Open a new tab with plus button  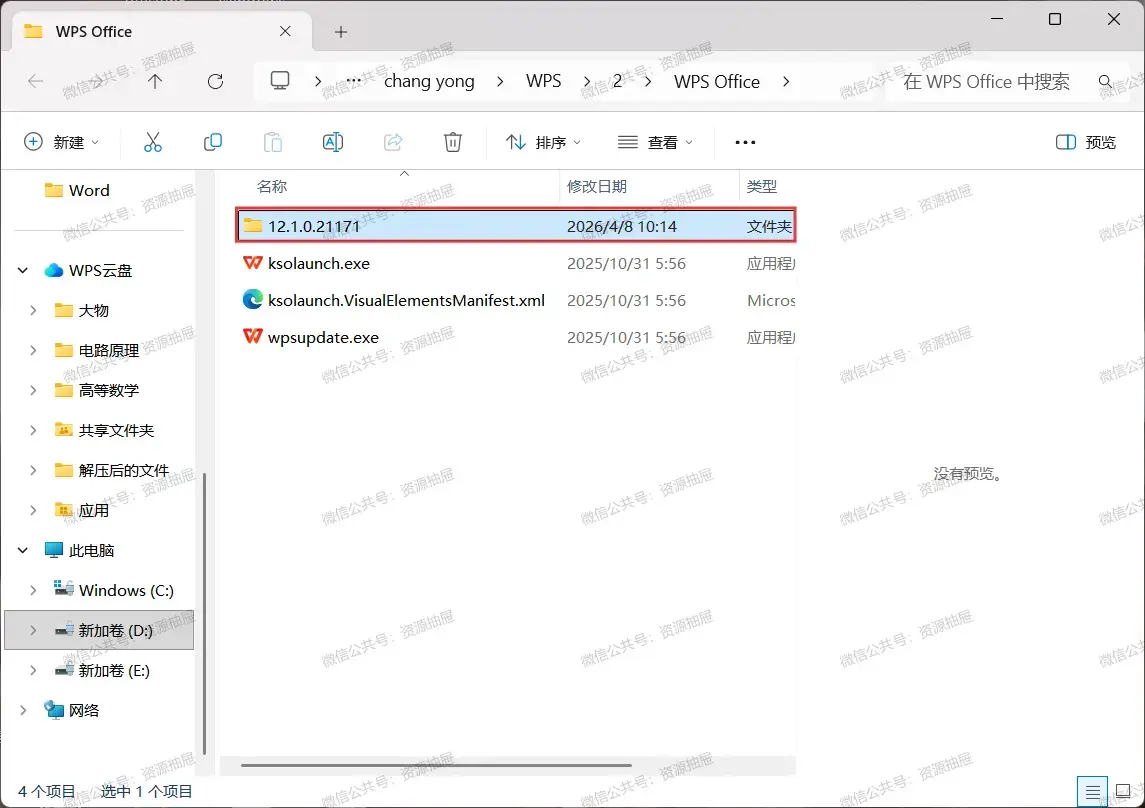pos(340,31)
